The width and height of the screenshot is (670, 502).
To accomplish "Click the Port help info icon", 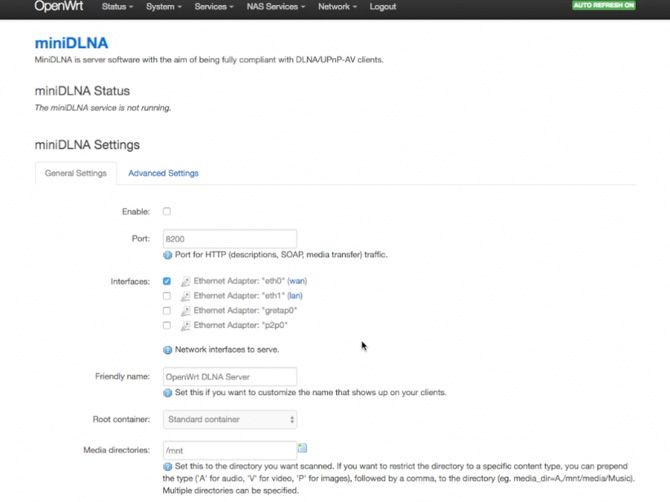I will [167, 255].
